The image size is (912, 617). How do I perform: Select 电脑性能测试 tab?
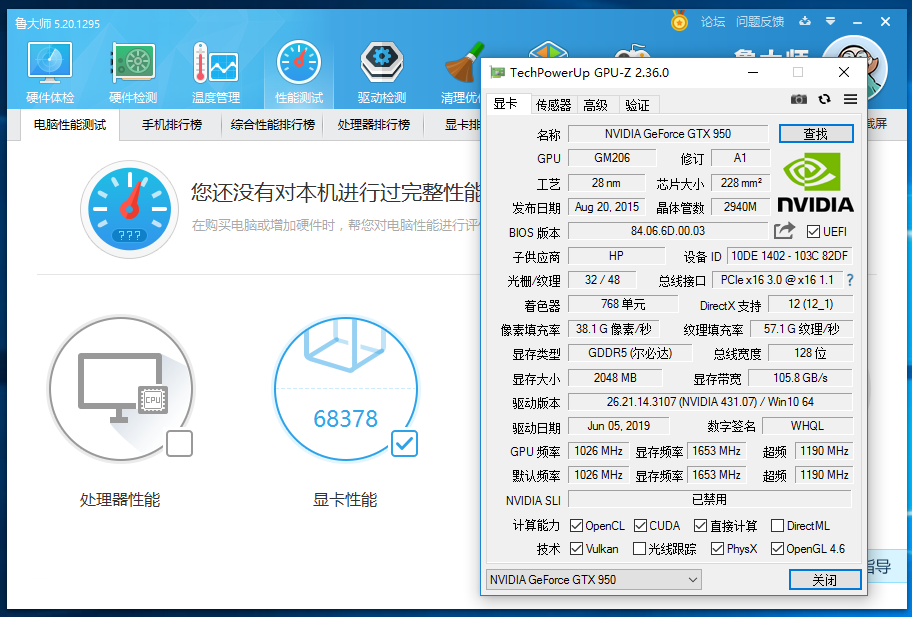(70, 124)
